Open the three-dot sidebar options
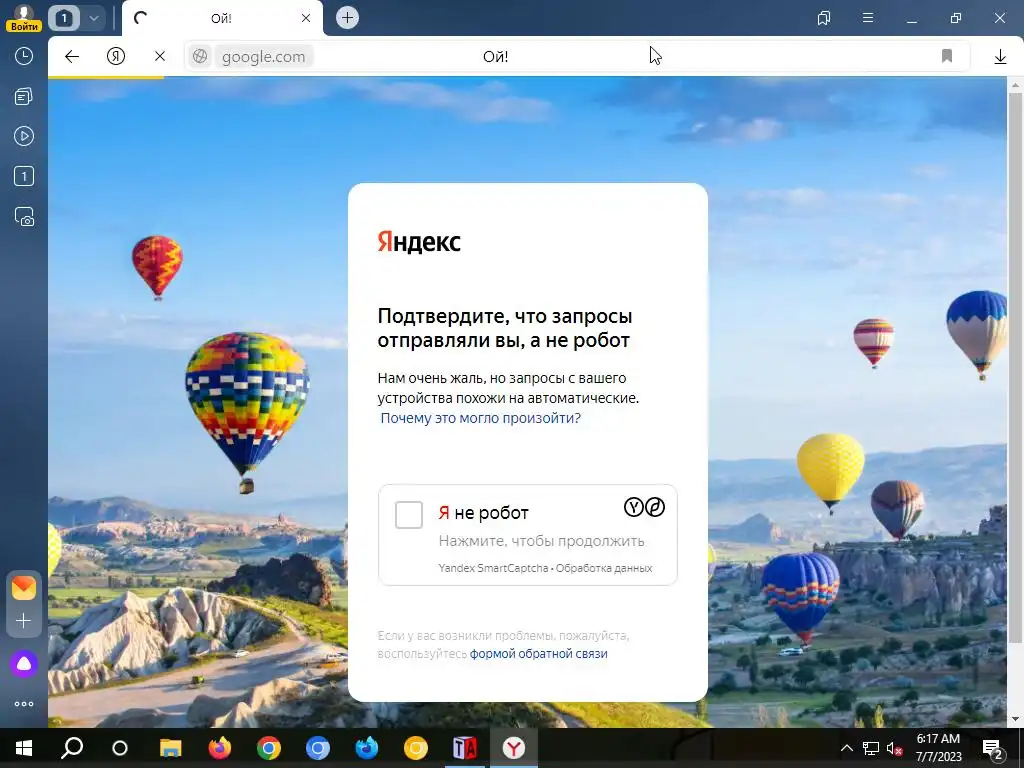This screenshot has height=768, width=1024. click(24, 704)
